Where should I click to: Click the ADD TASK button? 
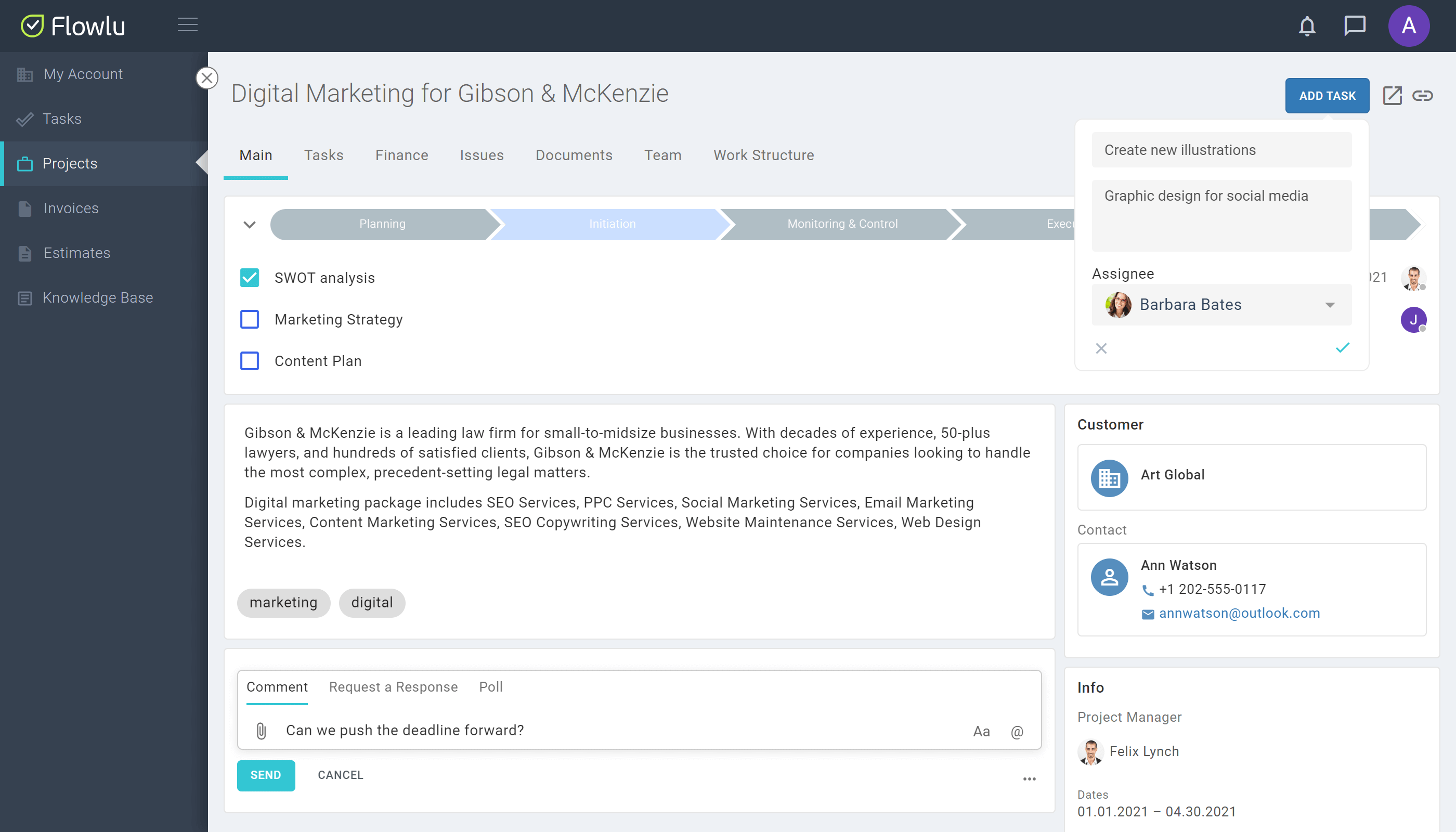pyautogui.click(x=1327, y=96)
